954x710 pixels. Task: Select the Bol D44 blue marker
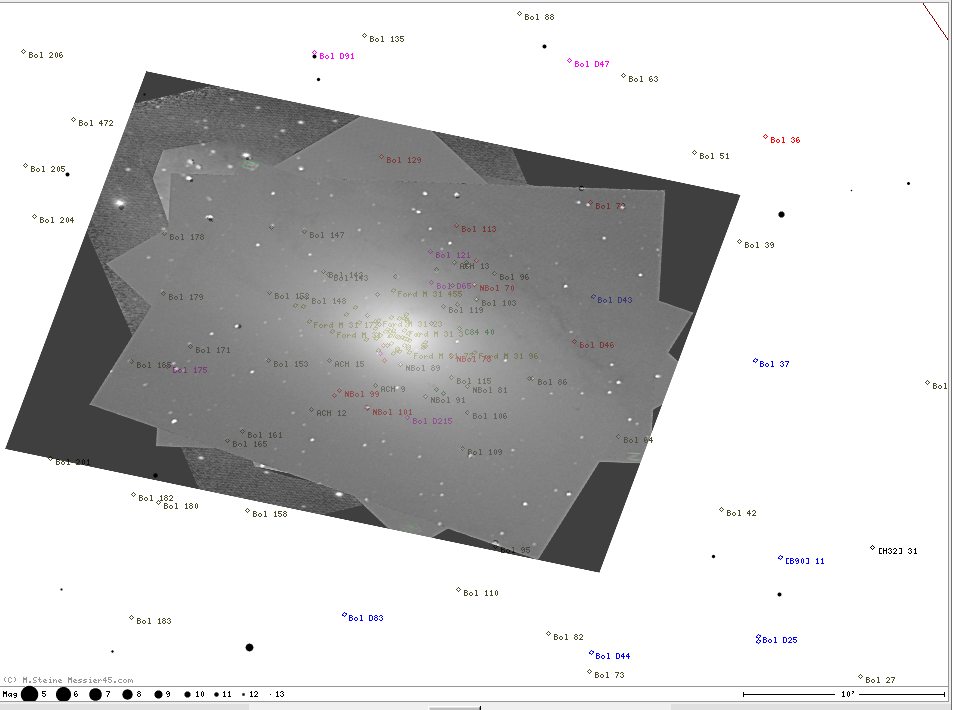point(591,653)
